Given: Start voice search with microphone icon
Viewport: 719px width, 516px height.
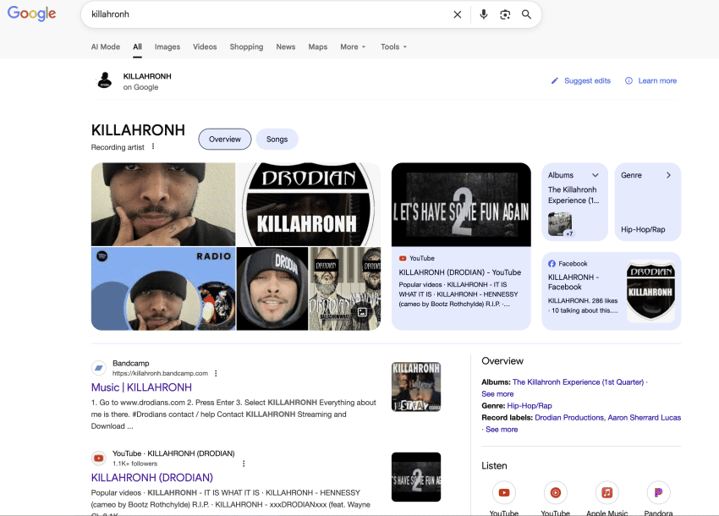Looking at the screenshot, I should pos(483,15).
